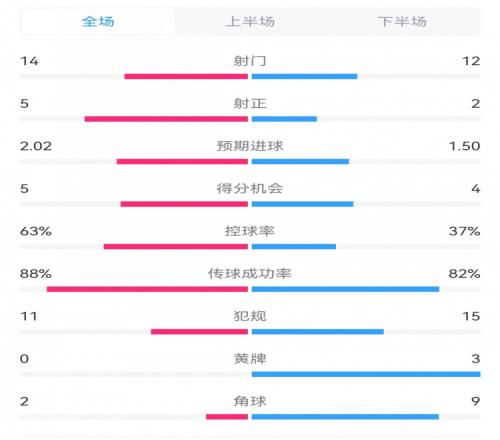Click the red 63% possession bar
The image size is (500, 440).
pyautogui.click(x=176, y=247)
